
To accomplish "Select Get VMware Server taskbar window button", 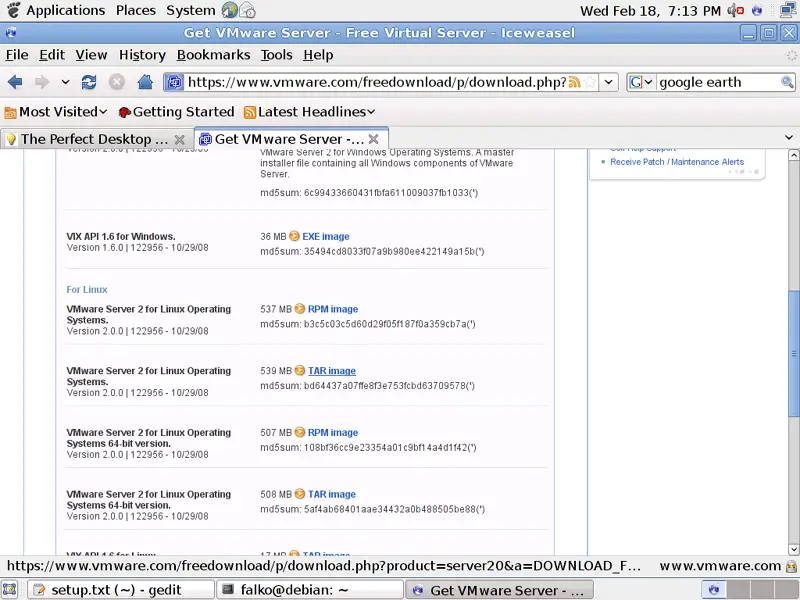I will pos(500,590).
